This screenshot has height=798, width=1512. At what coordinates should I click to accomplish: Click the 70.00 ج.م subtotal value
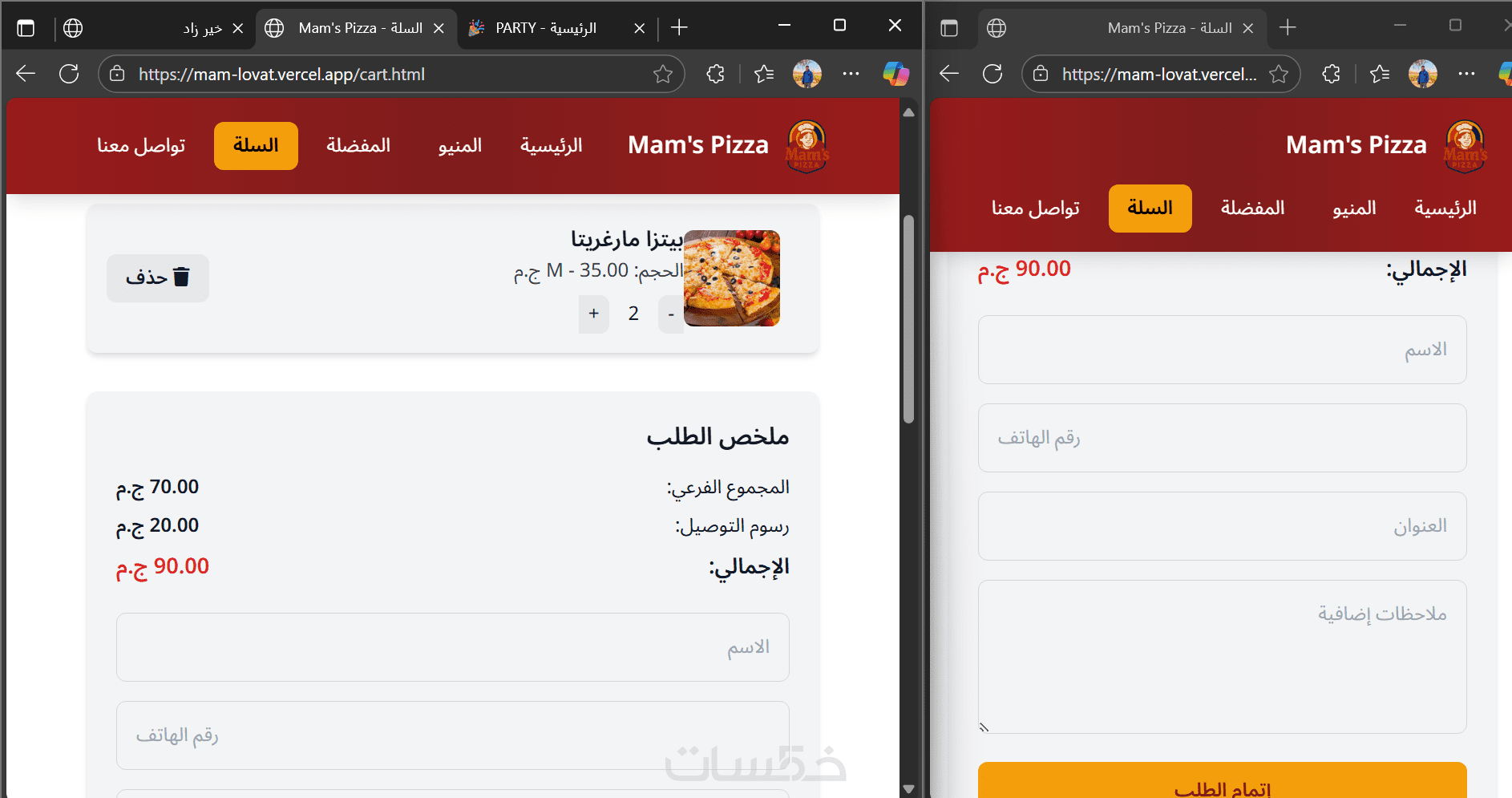click(x=158, y=488)
